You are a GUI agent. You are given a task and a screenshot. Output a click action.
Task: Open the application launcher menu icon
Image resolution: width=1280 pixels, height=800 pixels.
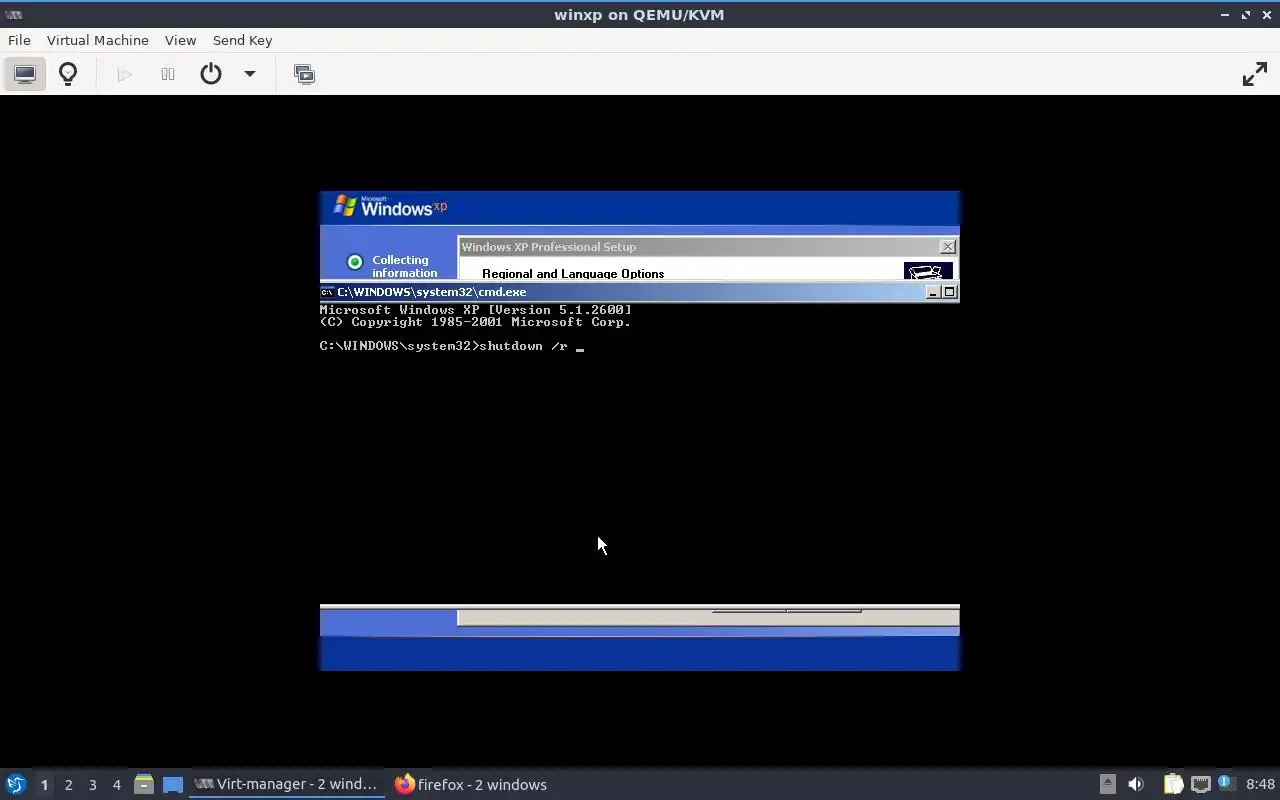tap(16, 784)
